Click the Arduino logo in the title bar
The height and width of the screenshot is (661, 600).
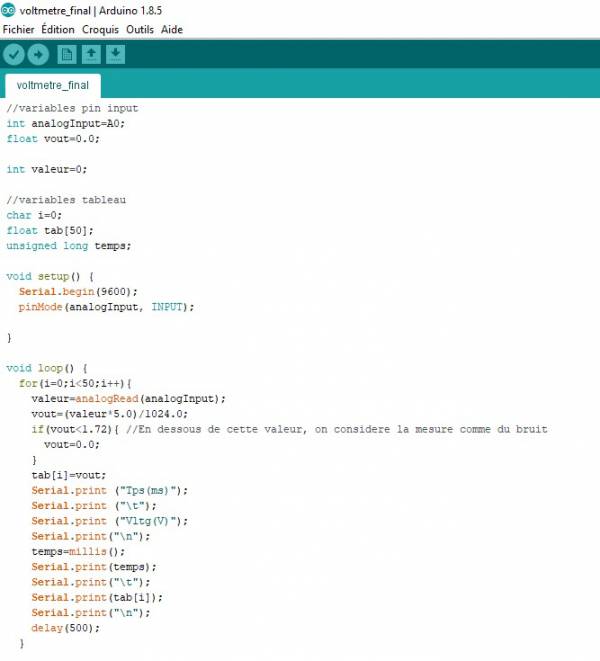point(9,10)
